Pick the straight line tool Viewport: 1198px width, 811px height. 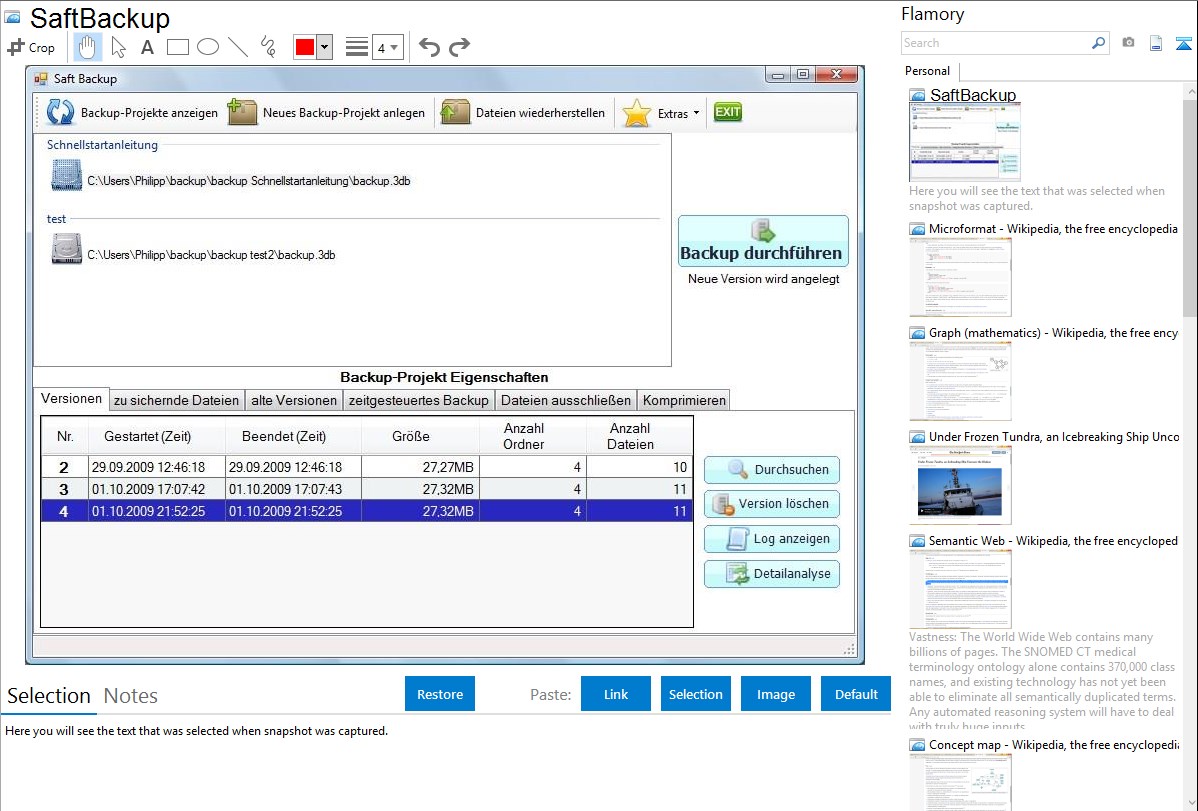238,47
